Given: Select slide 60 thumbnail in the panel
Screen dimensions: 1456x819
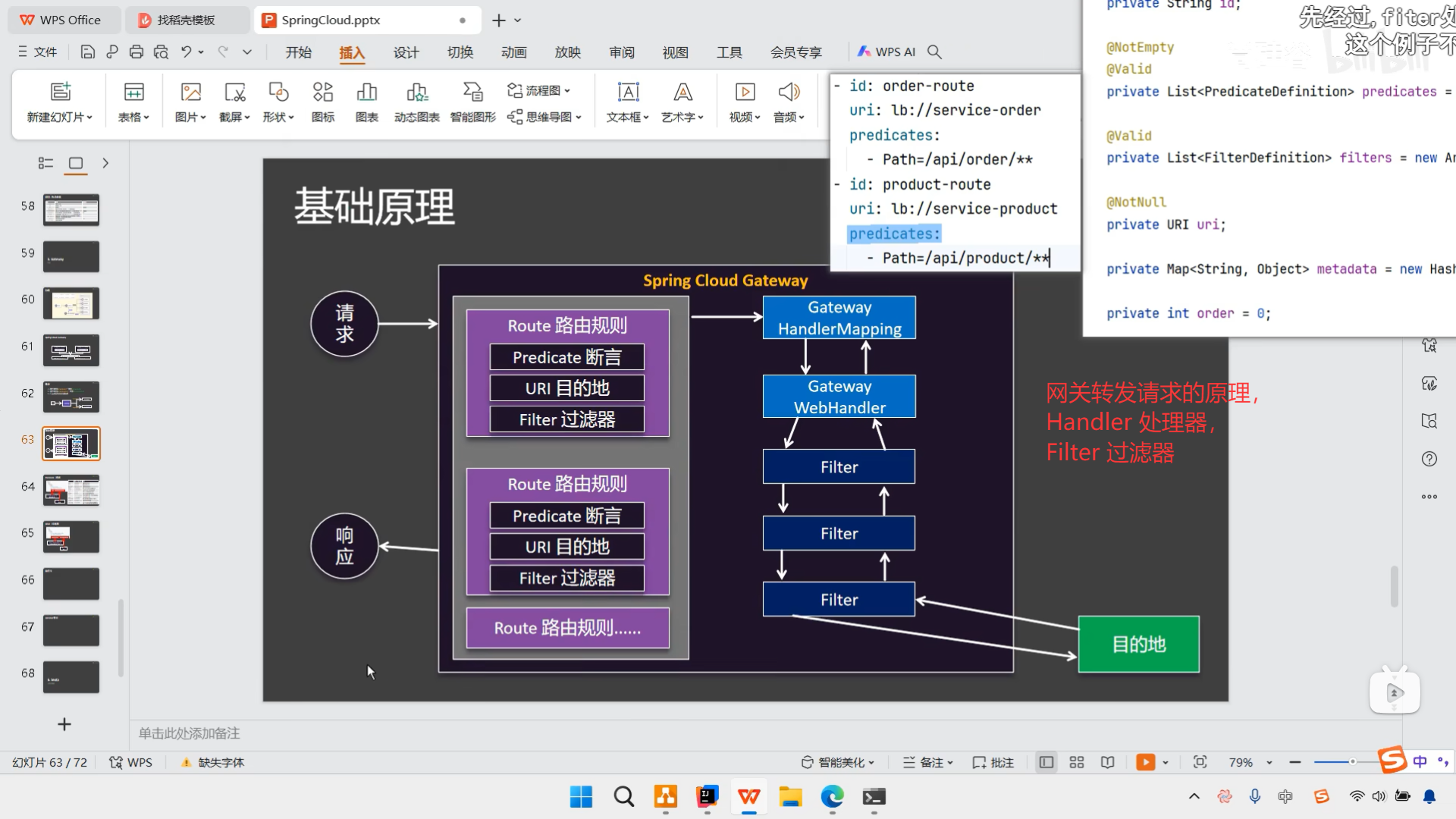Looking at the screenshot, I should (x=71, y=303).
